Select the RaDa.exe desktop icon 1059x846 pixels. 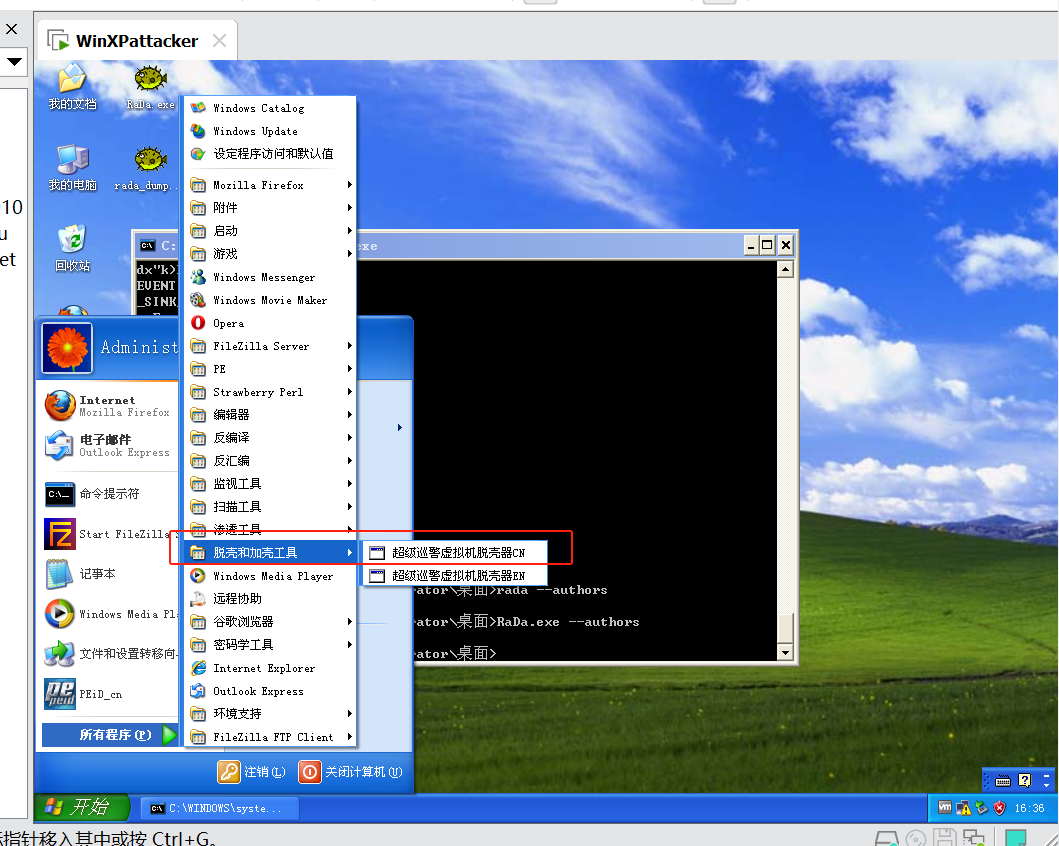tap(150, 86)
